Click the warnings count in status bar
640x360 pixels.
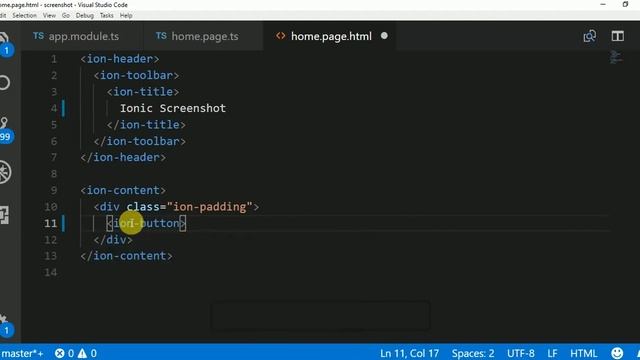tap(87, 353)
